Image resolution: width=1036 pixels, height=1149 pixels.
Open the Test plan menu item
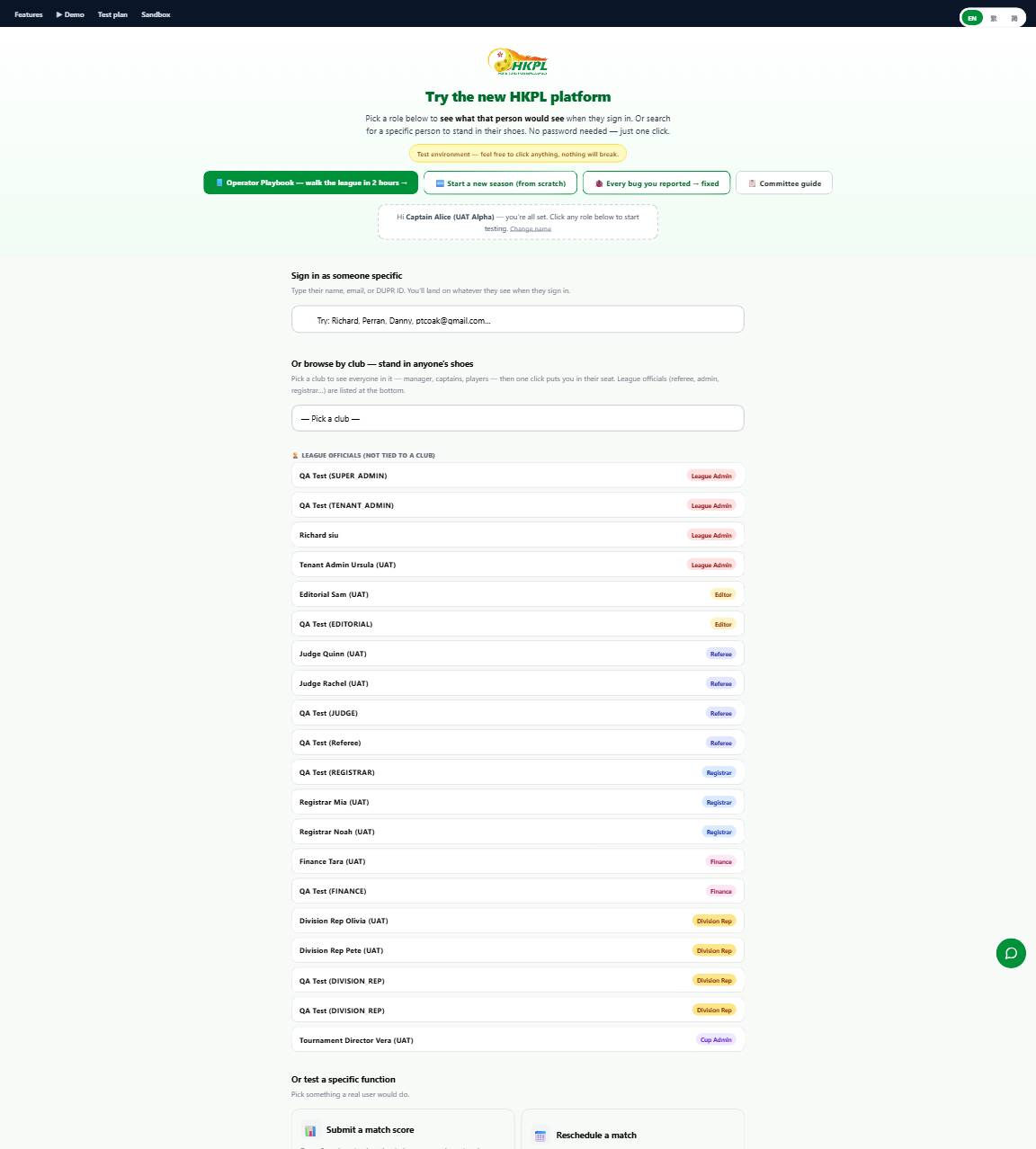coord(112,14)
